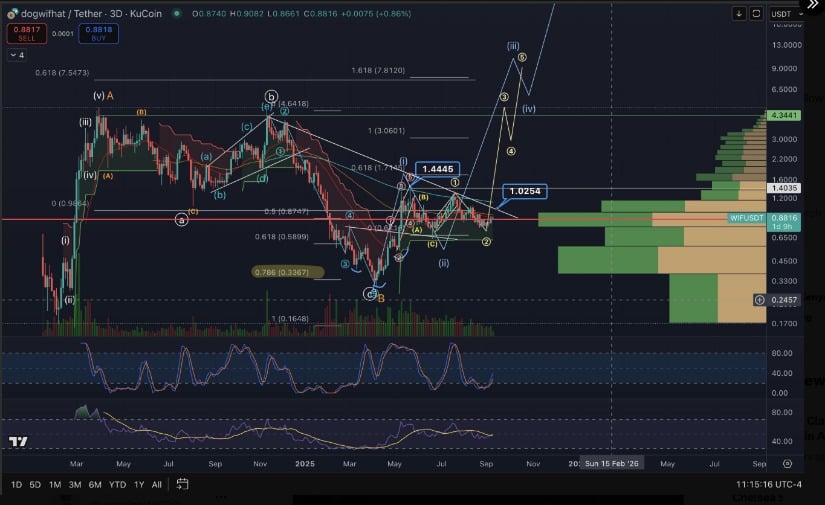Viewport: 825px width, 505px height.
Task: Click the (iv) projected wave label
Action: coord(529,109)
